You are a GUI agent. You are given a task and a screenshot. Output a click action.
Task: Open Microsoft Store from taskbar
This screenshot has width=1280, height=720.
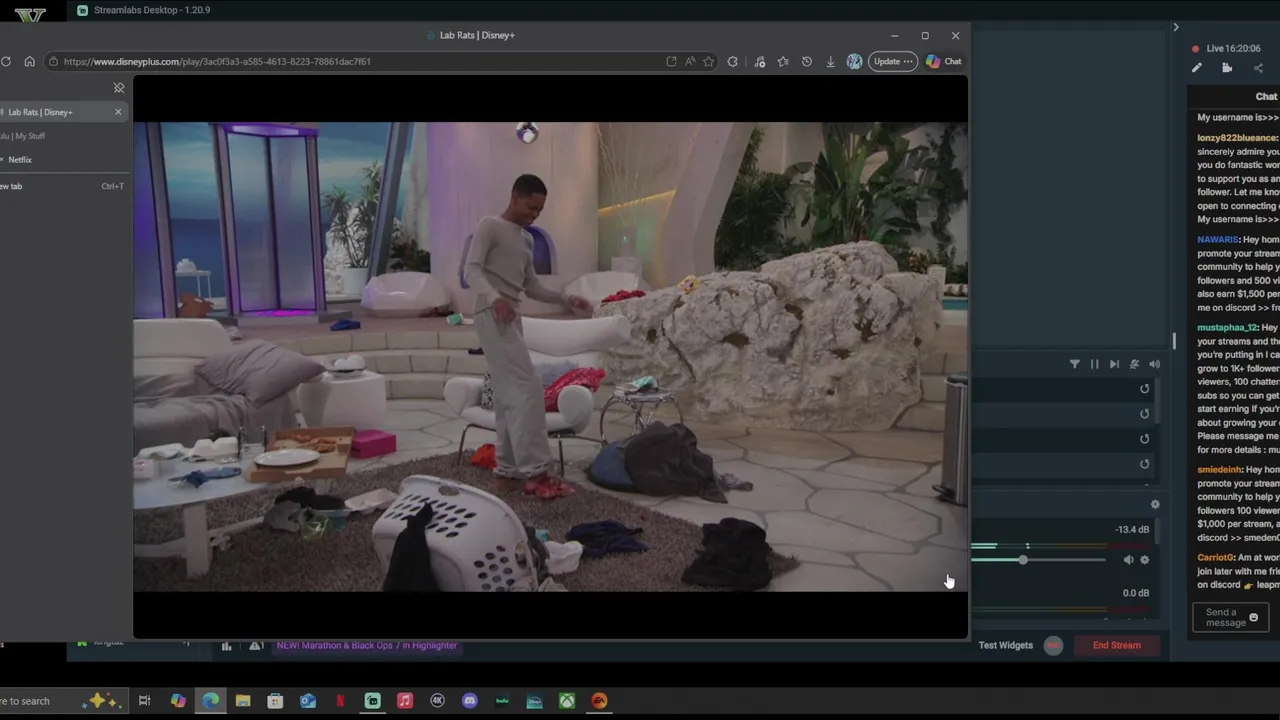[275, 701]
